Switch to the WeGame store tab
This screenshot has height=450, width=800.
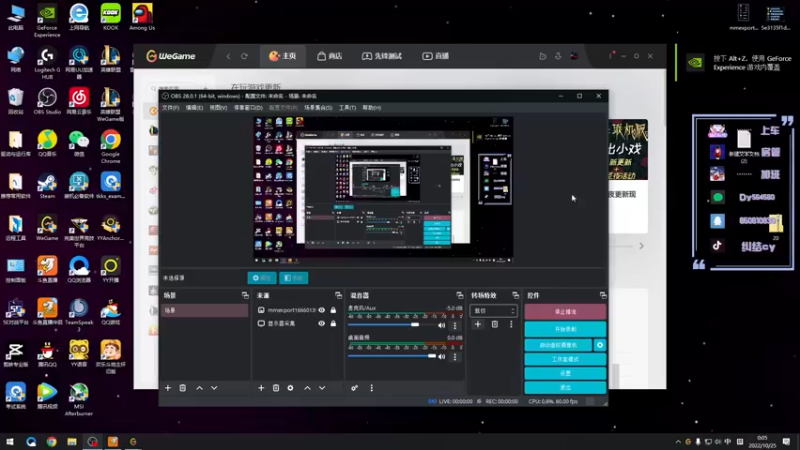(329, 56)
